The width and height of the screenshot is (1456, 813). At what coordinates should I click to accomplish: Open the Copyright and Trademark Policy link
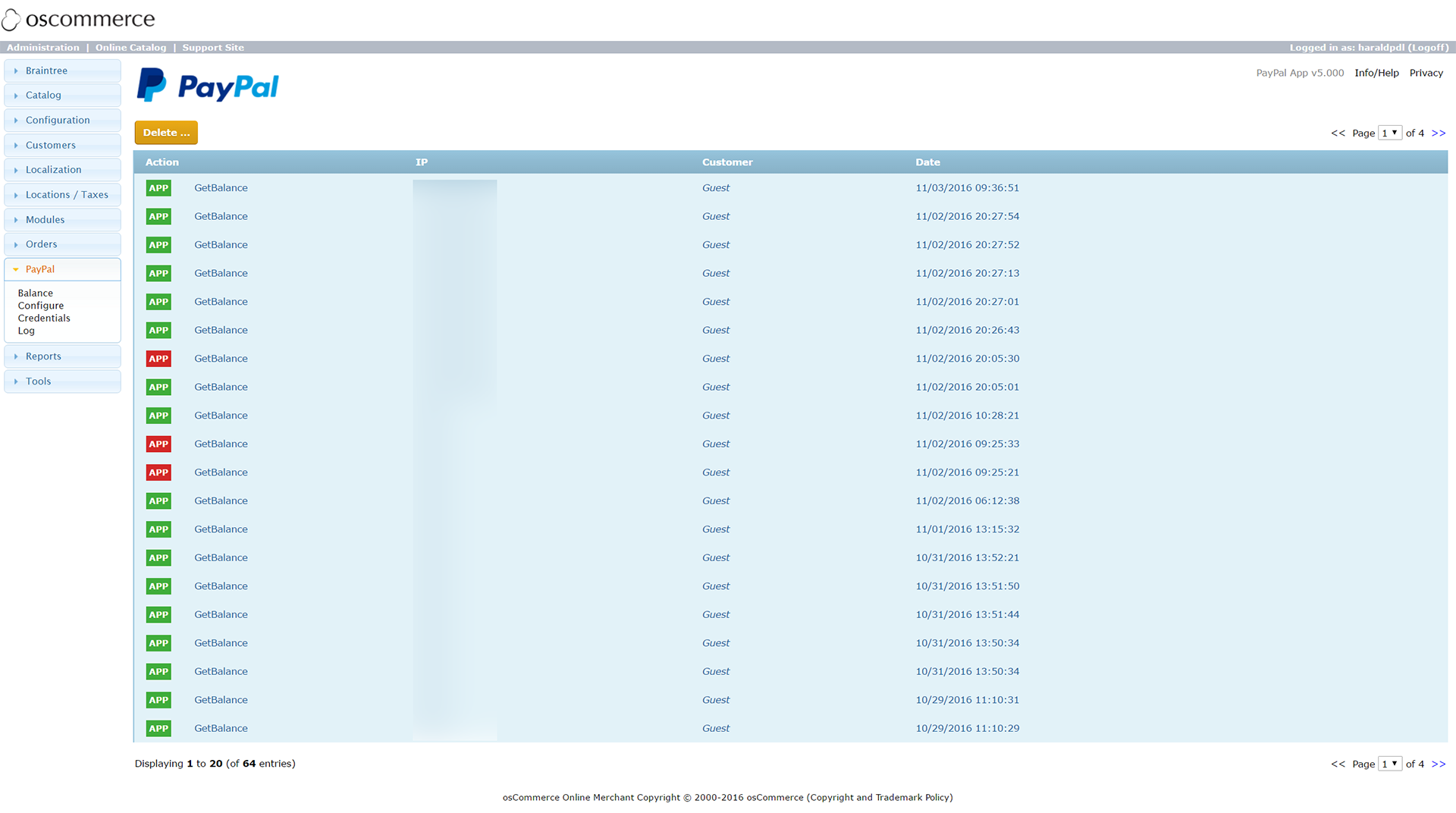pos(880,798)
